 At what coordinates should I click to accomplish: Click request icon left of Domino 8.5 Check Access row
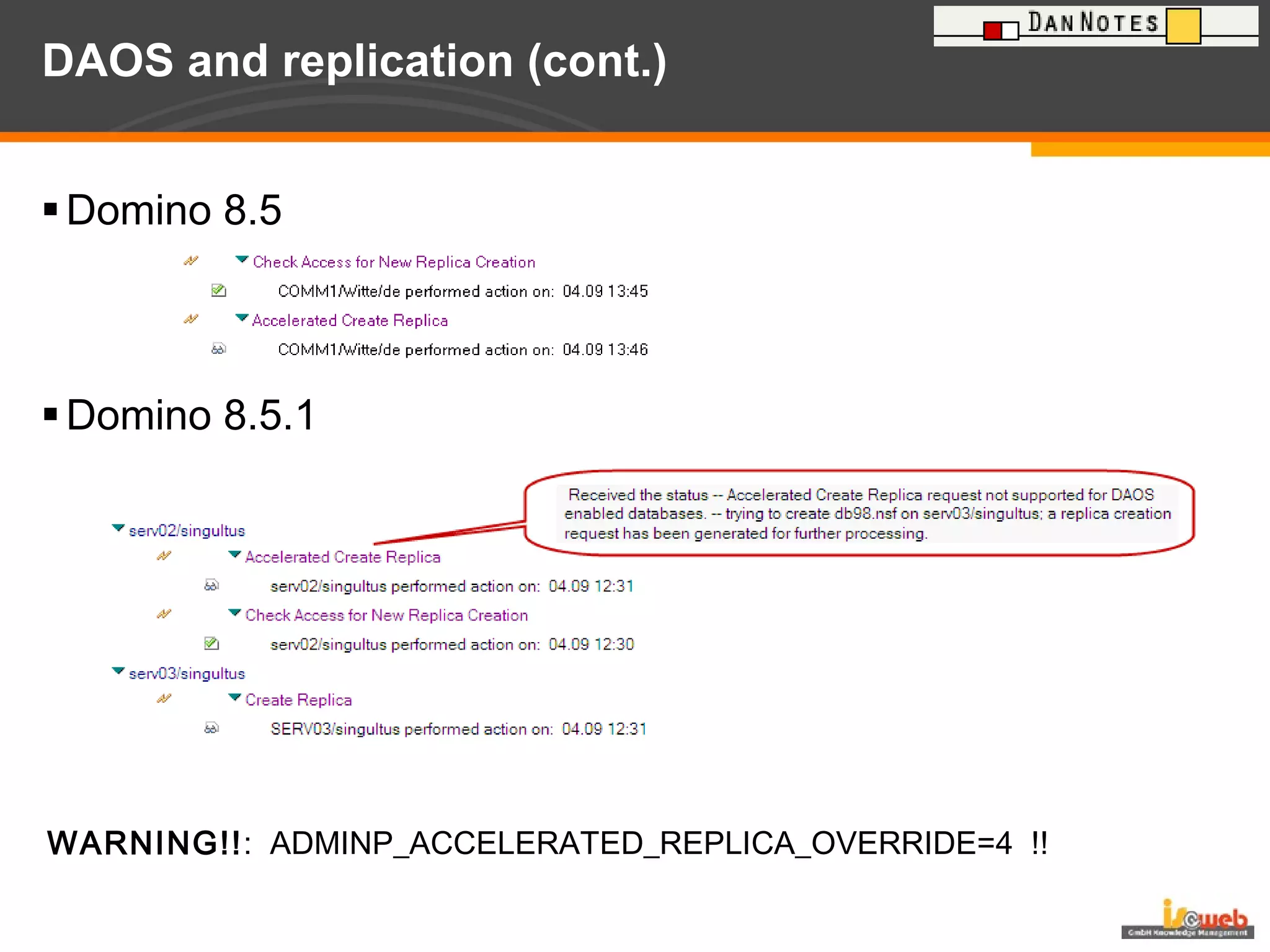click(191, 261)
